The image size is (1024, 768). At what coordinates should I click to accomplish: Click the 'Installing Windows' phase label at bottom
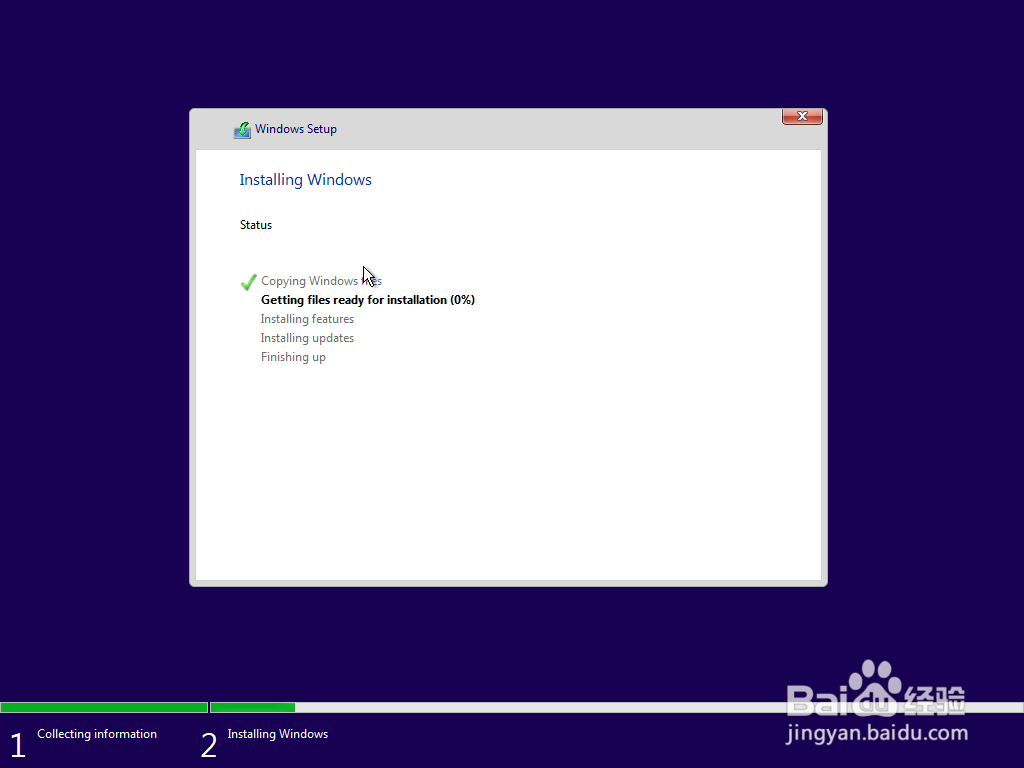point(278,734)
